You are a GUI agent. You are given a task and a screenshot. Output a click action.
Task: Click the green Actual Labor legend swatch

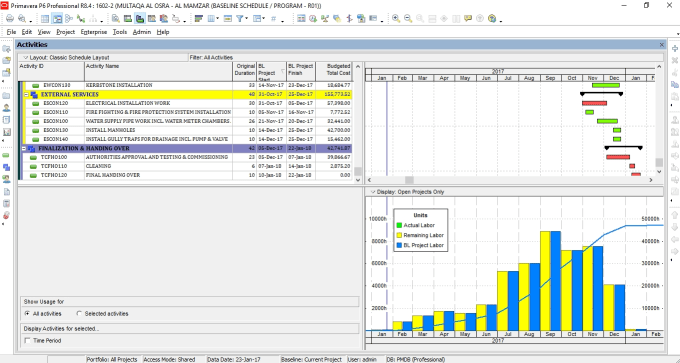[399, 225]
